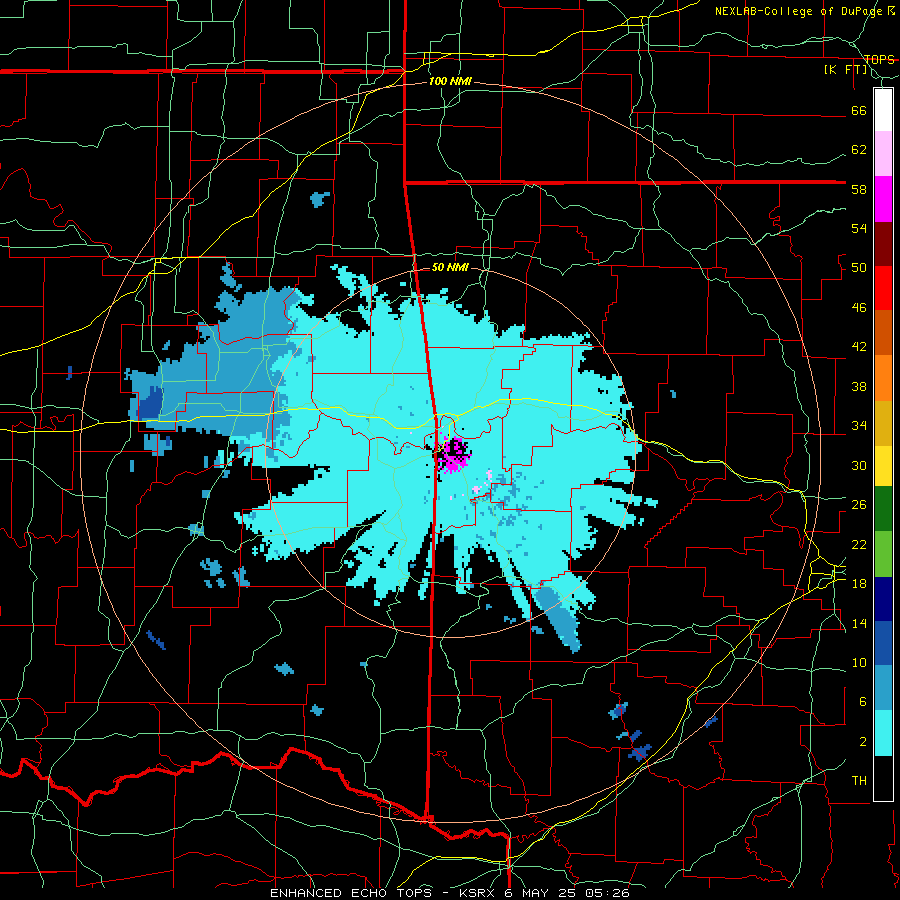Click the magenta high echo top core at the radar site
Viewport: 900px width, 900px height.
[x=453, y=455]
